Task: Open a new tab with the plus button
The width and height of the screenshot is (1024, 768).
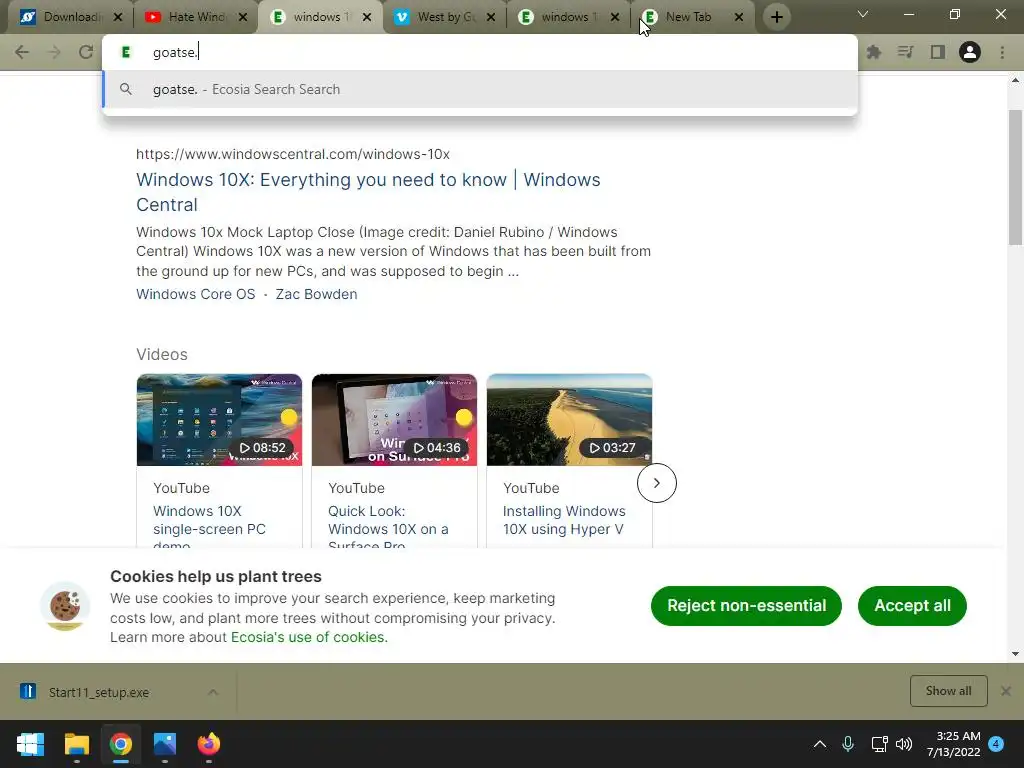Action: (x=776, y=17)
